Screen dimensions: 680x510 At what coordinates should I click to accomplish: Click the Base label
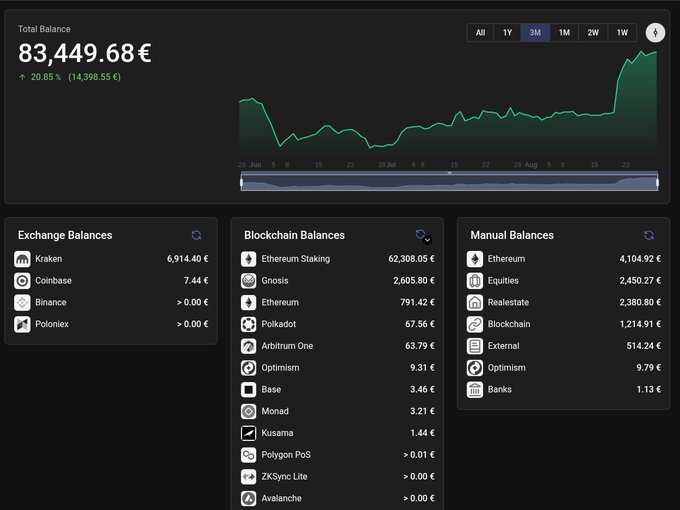click(271, 389)
